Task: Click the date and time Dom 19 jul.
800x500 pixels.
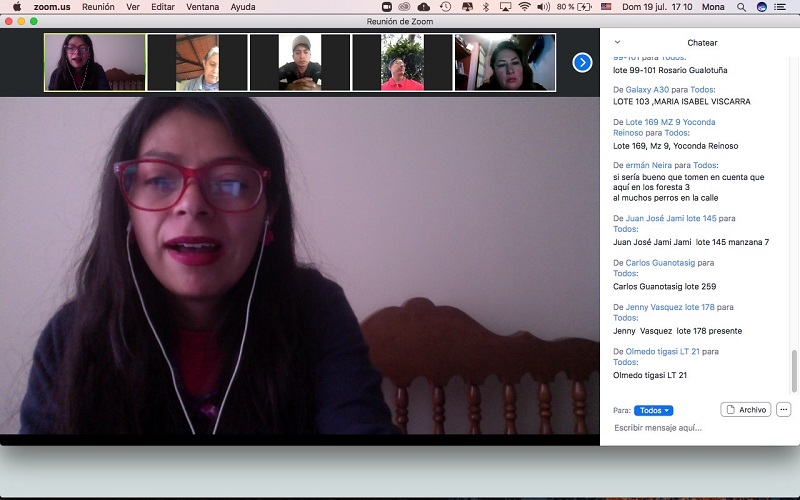Action: (657, 7)
